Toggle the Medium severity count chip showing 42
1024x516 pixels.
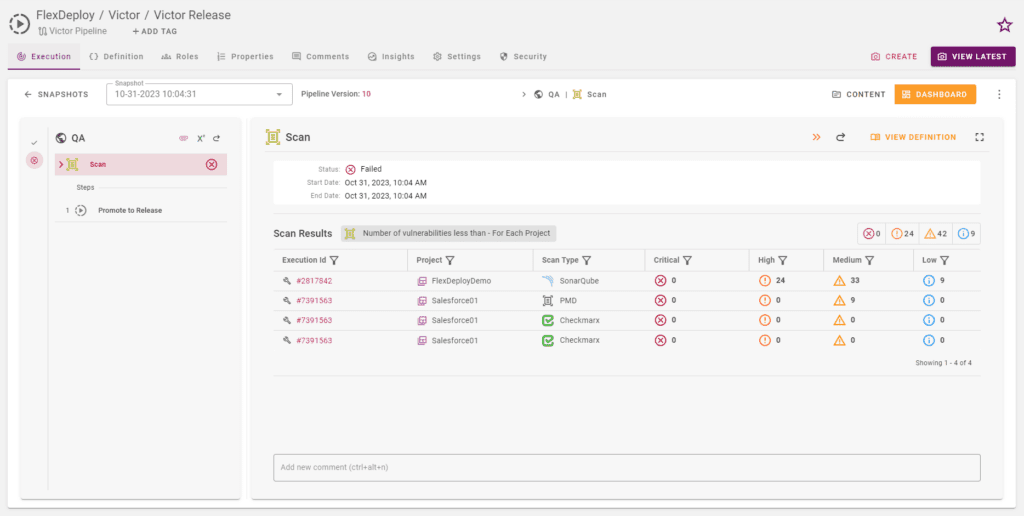pyautogui.click(x=935, y=233)
